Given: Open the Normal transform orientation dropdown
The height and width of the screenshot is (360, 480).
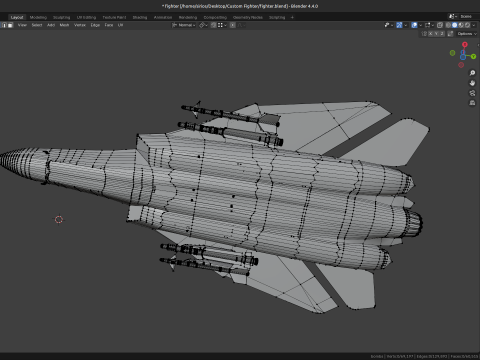Looking at the screenshot, I should click(x=184, y=25).
